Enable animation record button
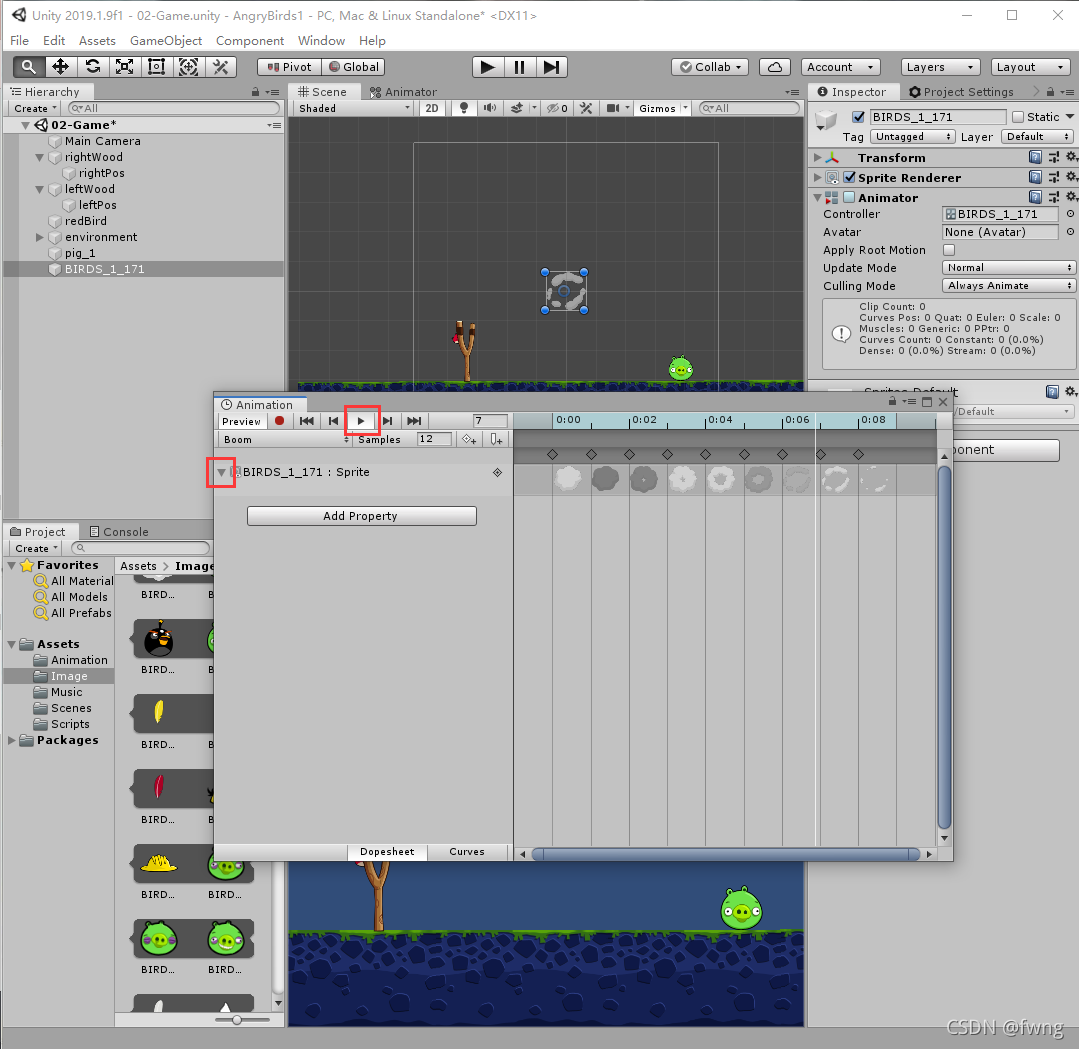This screenshot has width=1079, height=1049. (279, 421)
